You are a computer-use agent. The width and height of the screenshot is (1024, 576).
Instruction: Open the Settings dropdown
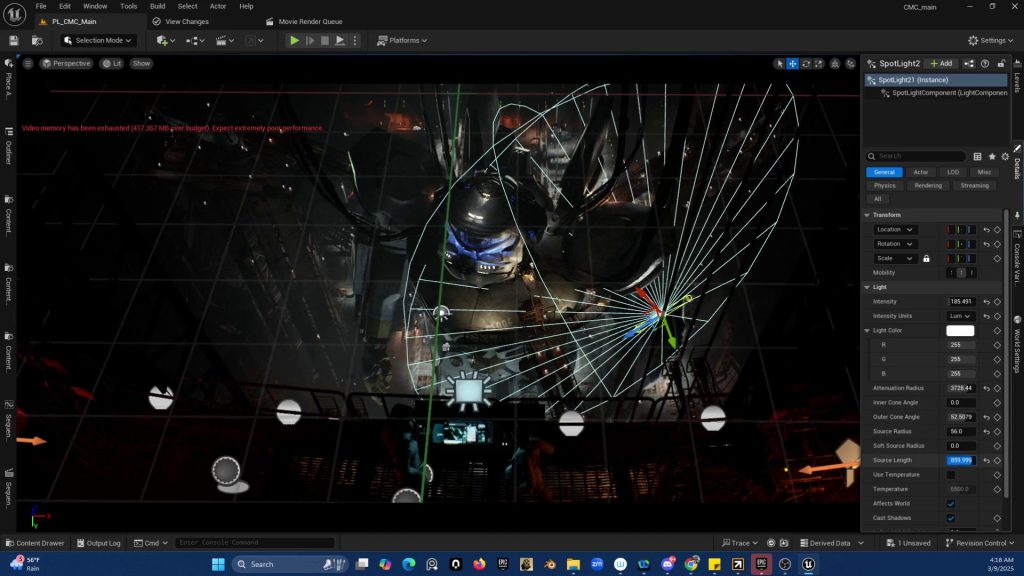(990, 40)
